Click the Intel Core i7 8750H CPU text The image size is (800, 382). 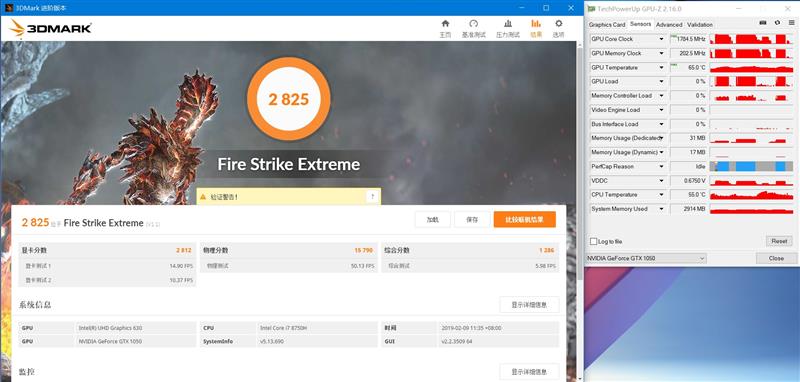(x=284, y=328)
